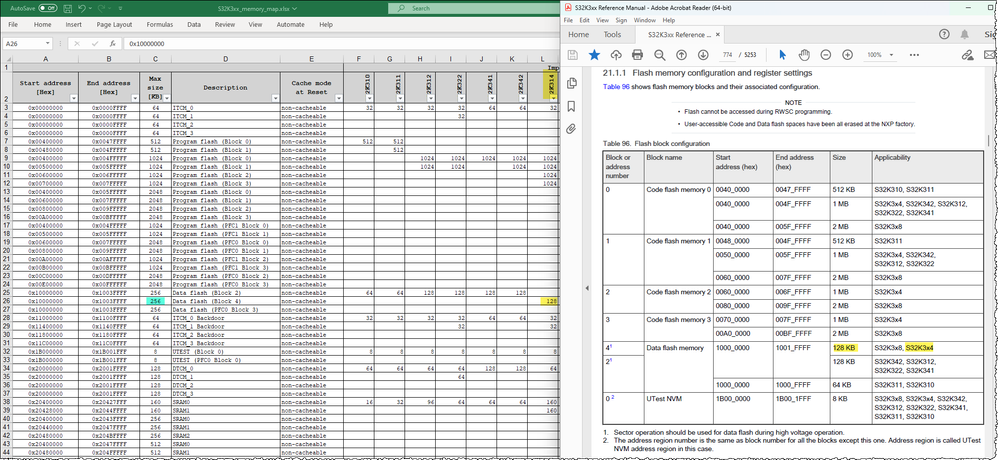
Task: Toggle the AutoSave switch in Excel
Action: [47, 8]
